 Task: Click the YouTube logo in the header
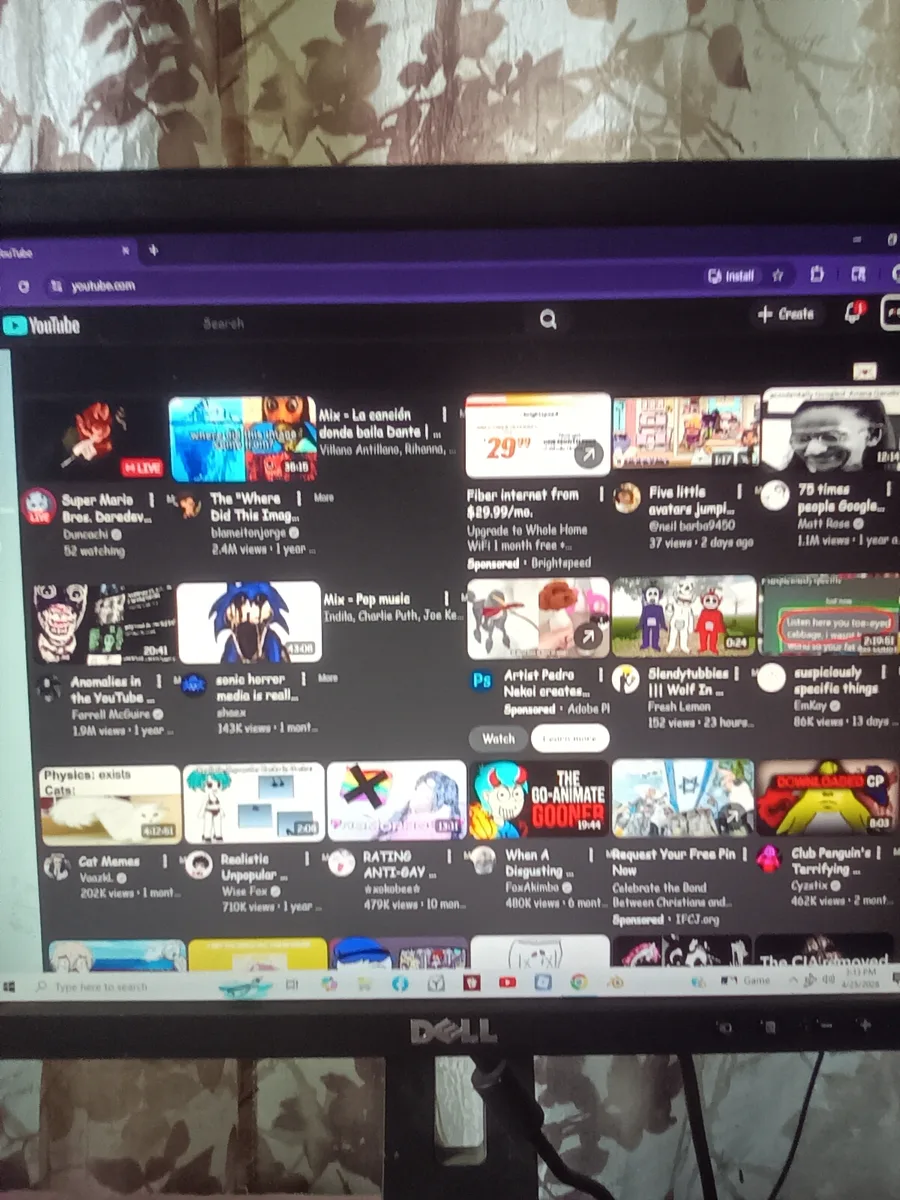coord(41,325)
